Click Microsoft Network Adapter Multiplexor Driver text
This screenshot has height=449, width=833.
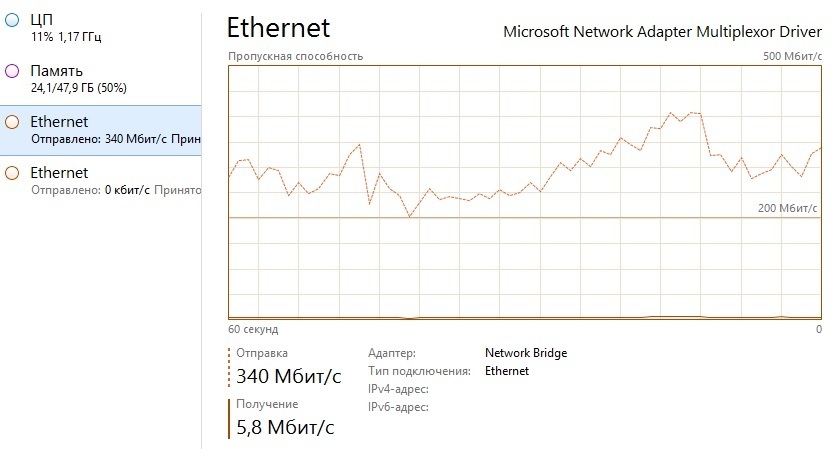pyautogui.click(x=662, y=32)
